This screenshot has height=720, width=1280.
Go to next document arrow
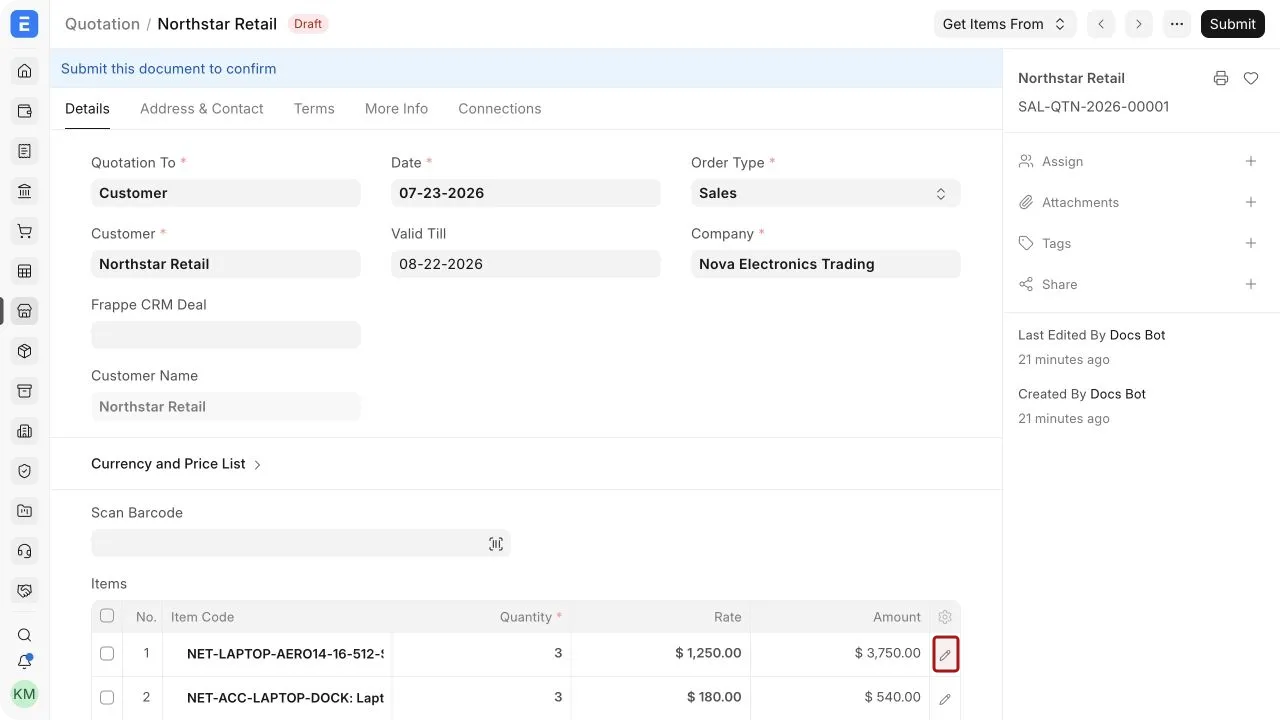[x=1139, y=24]
